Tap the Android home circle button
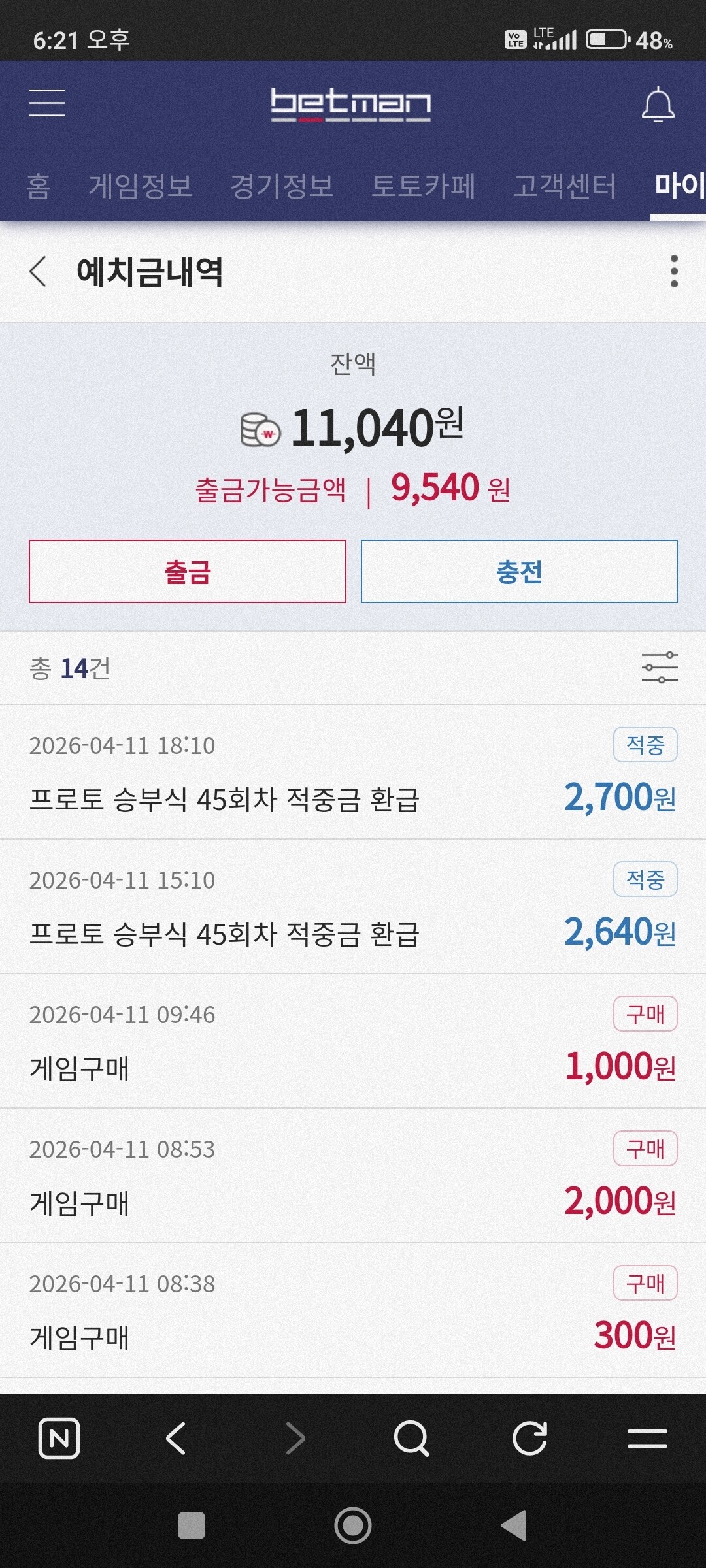Image resolution: width=706 pixels, height=1568 pixels. click(x=353, y=1526)
